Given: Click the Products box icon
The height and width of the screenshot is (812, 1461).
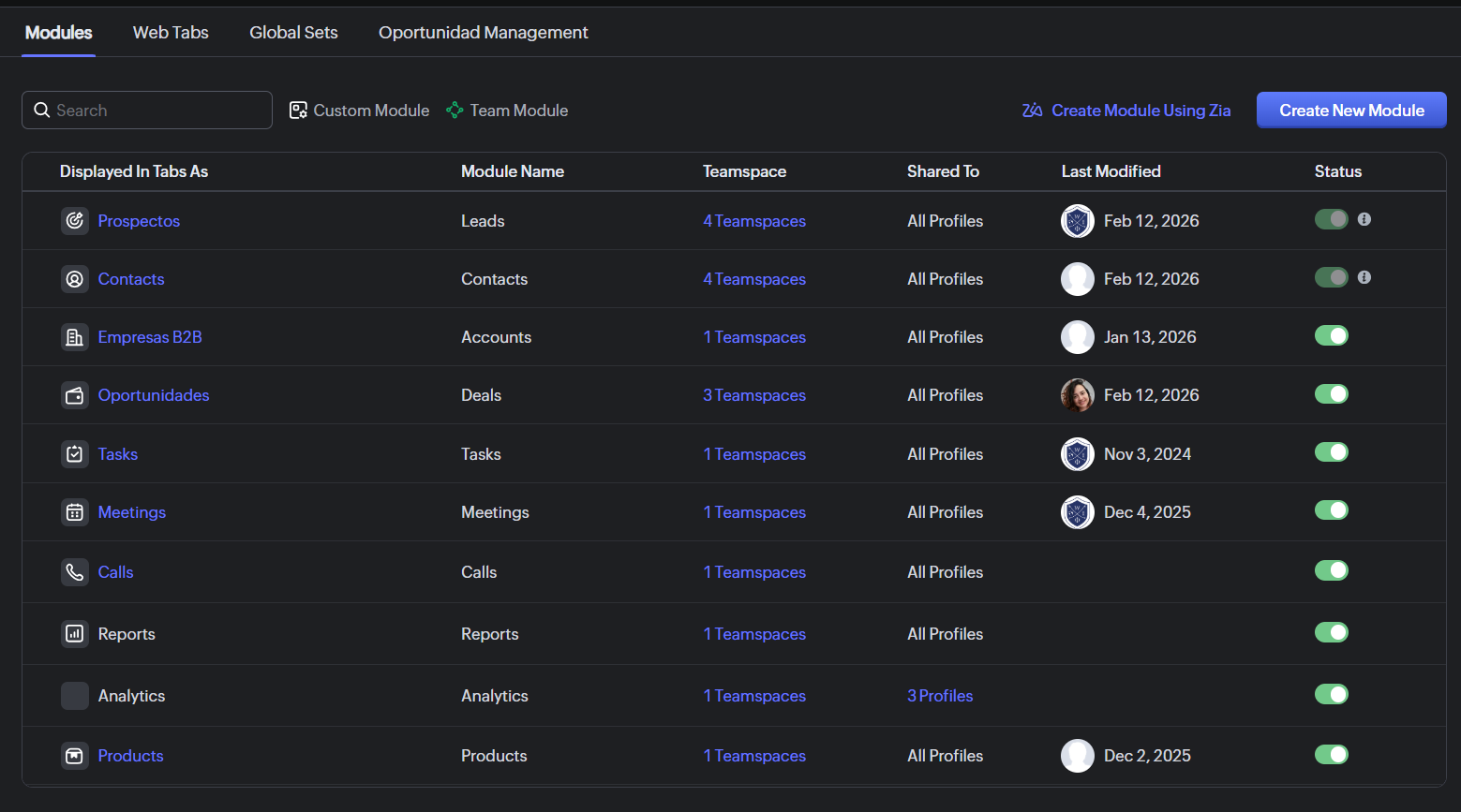Looking at the screenshot, I should [75, 756].
